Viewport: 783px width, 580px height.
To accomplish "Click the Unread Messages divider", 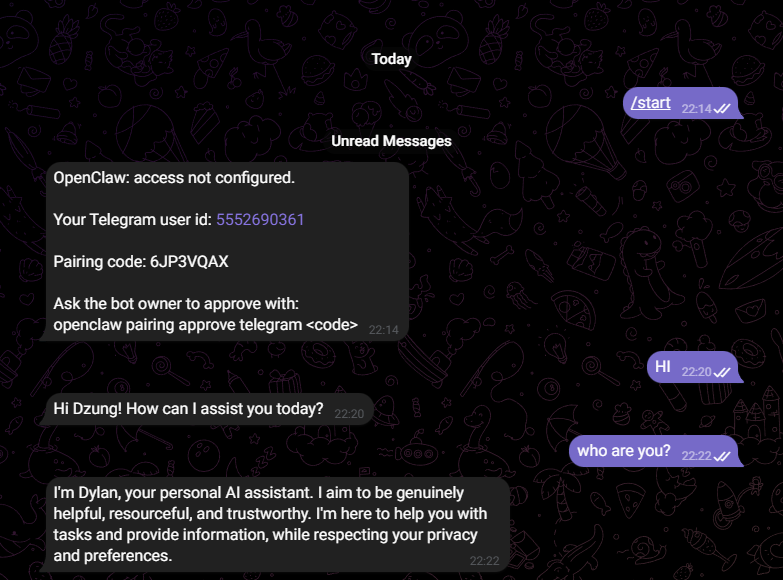I will pyautogui.click(x=391, y=141).
